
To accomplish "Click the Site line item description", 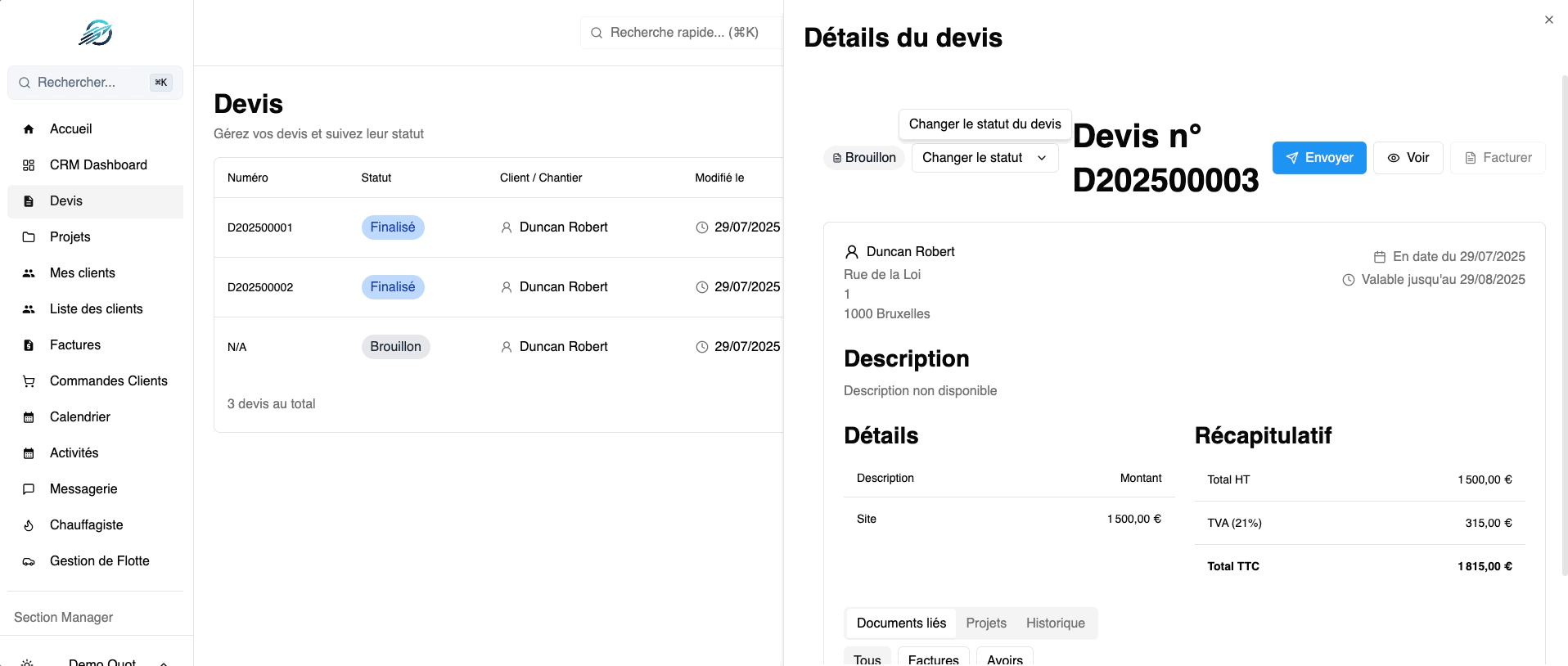I will tap(867, 519).
